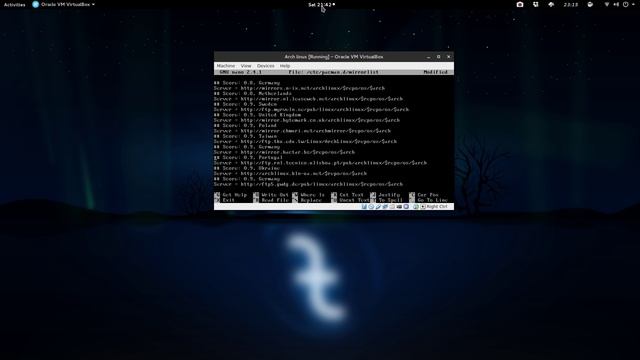Screen dimensions: 640x360
Task: Click the Arch linux [Running] window title bar
Action: pyautogui.click(x=333, y=57)
